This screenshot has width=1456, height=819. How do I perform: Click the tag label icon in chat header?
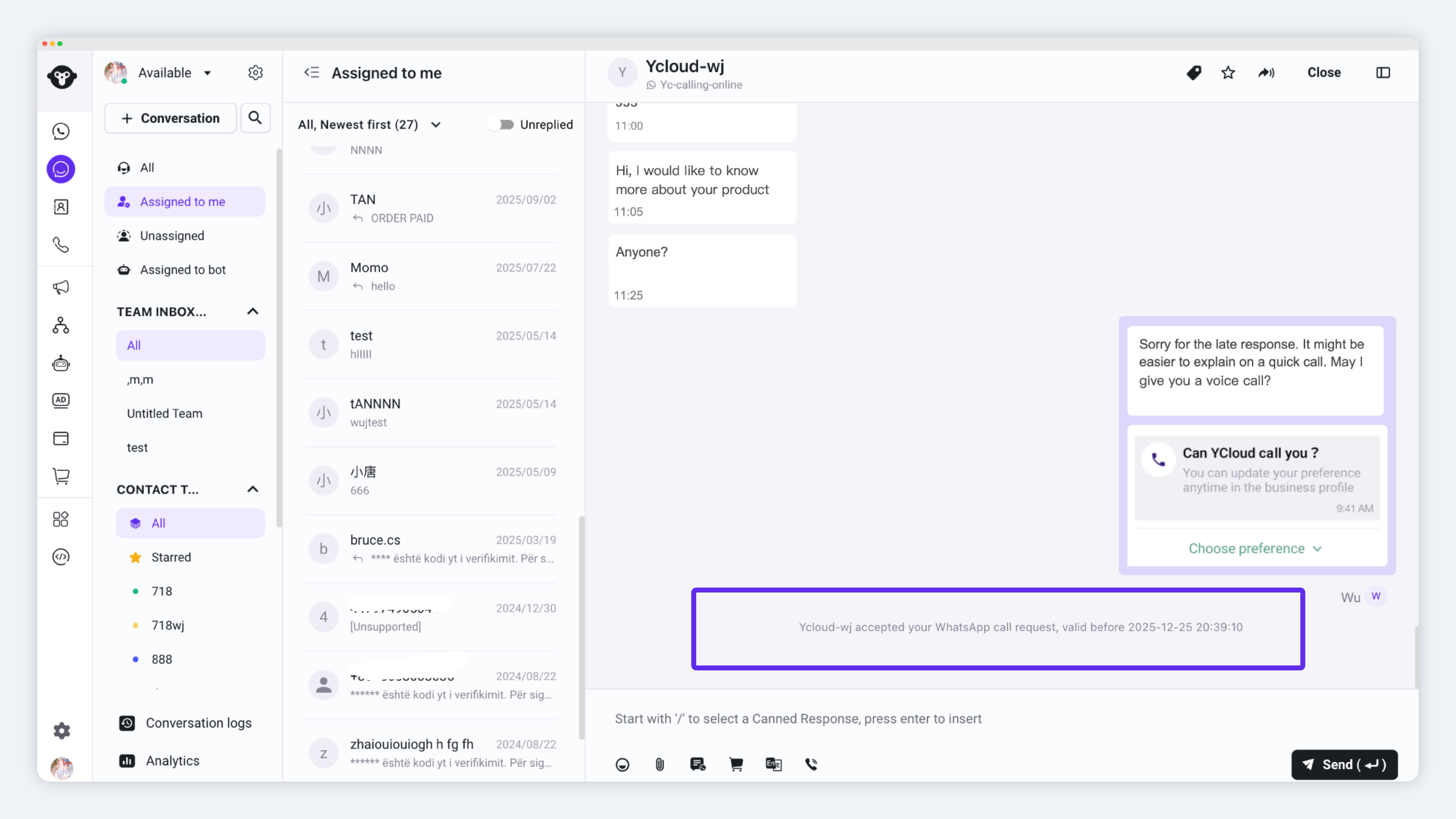pyautogui.click(x=1194, y=73)
